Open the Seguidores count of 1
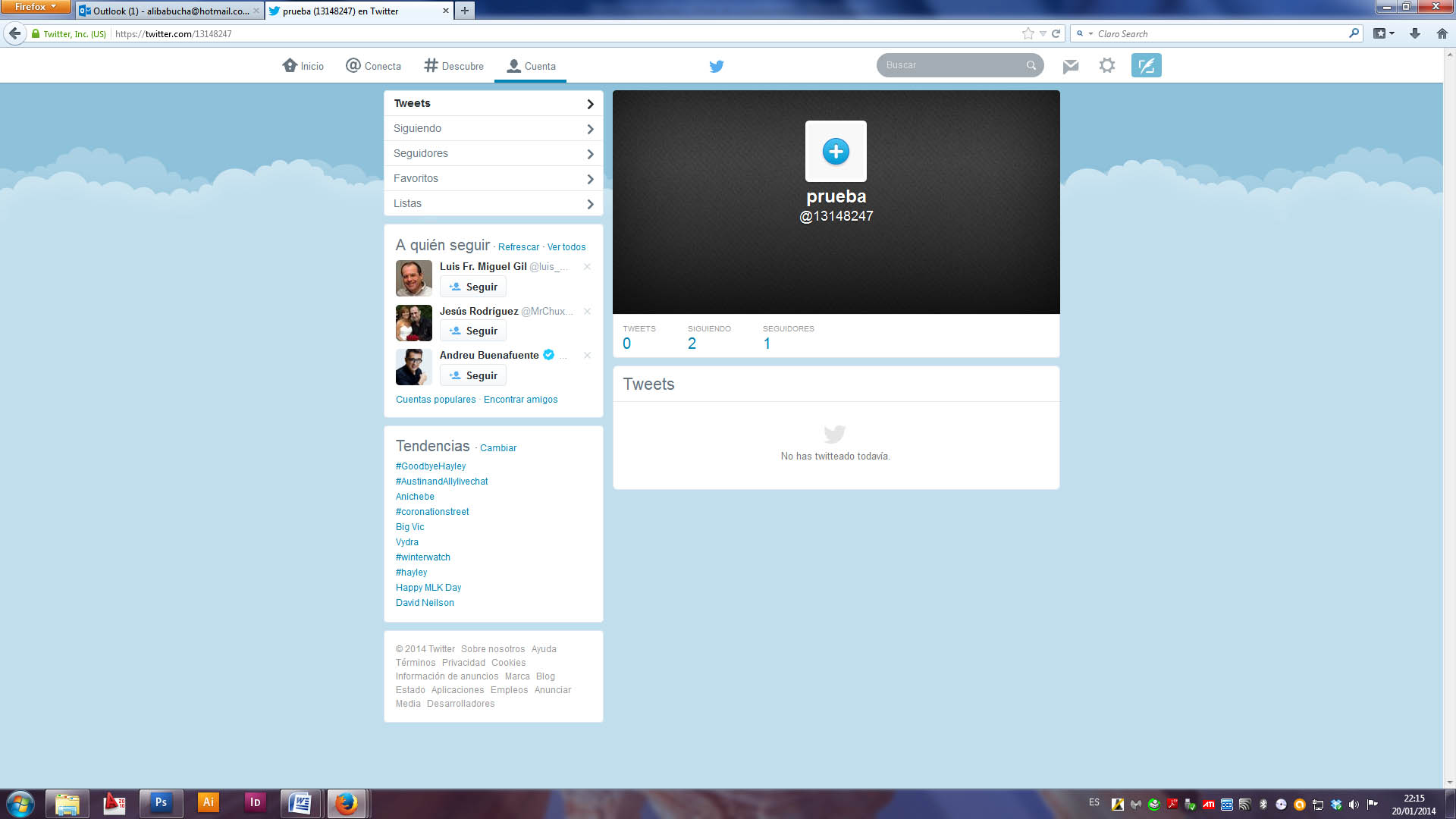 point(767,344)
